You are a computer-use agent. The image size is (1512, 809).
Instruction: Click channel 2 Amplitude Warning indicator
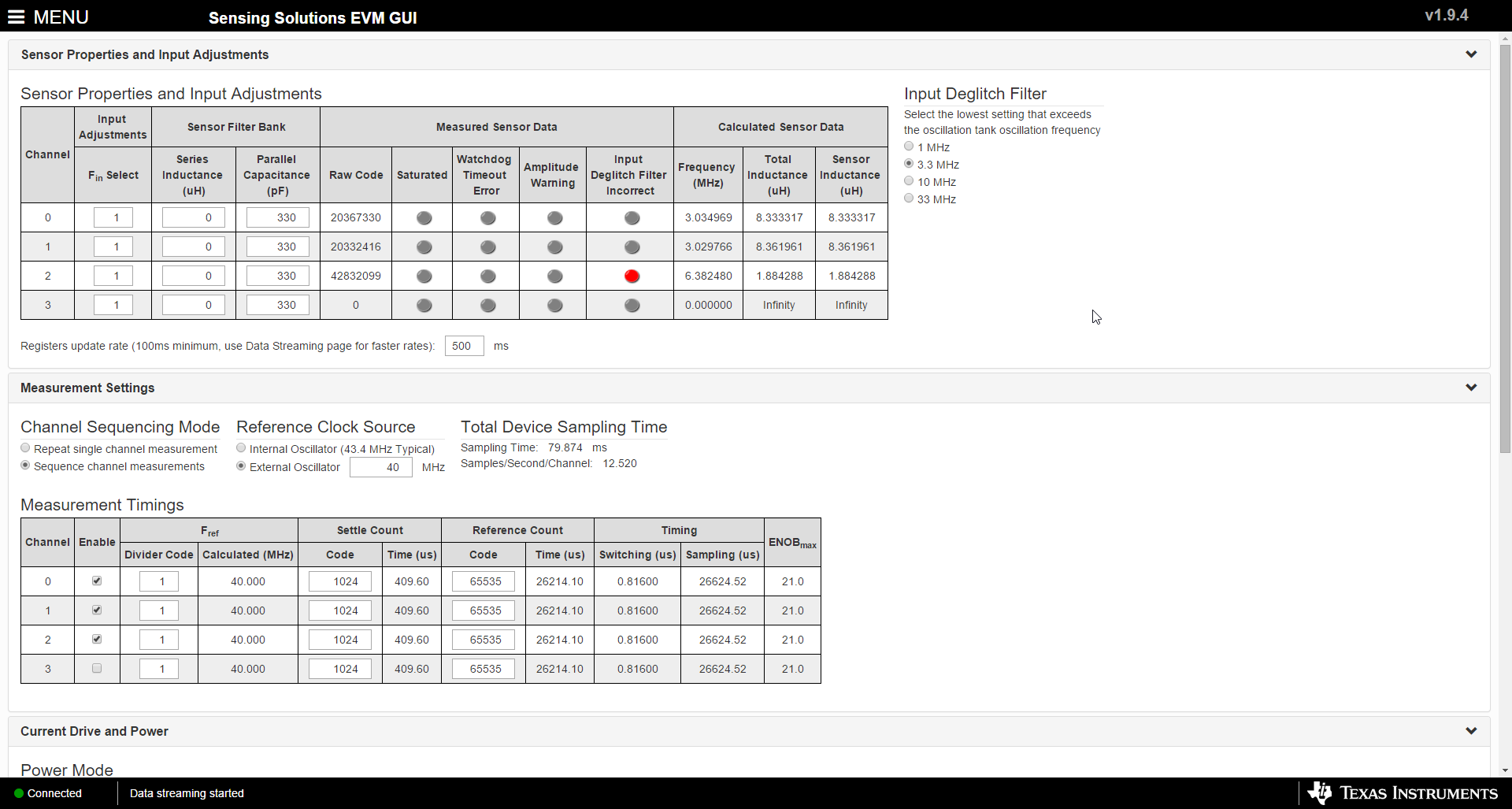pos(555,276)
